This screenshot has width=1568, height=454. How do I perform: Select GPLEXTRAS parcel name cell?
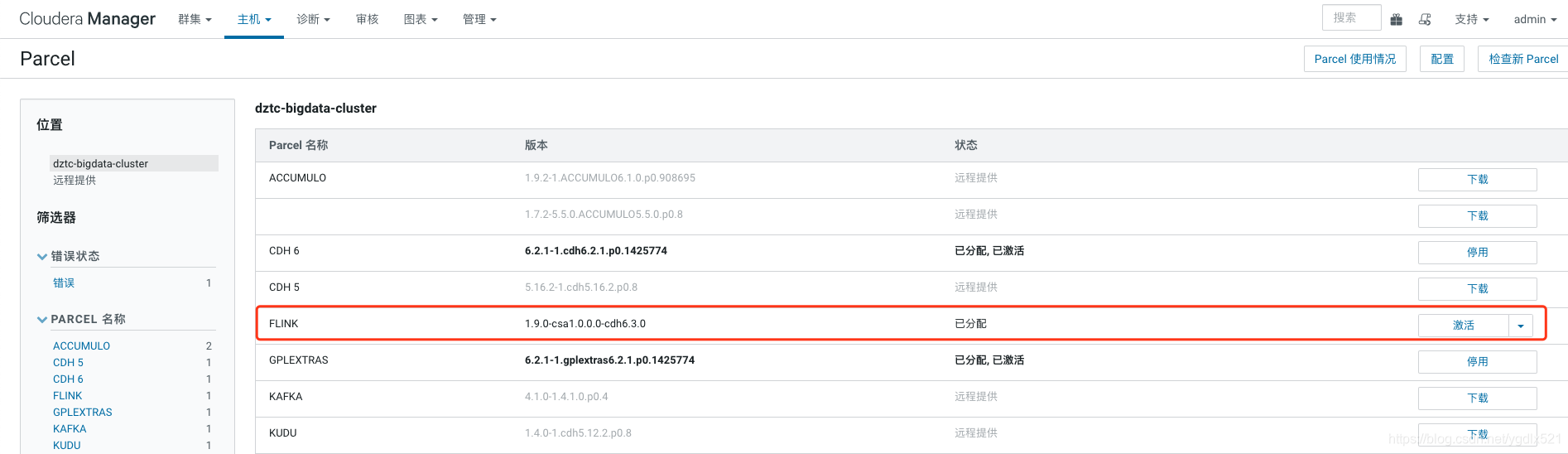coord(299,360)
